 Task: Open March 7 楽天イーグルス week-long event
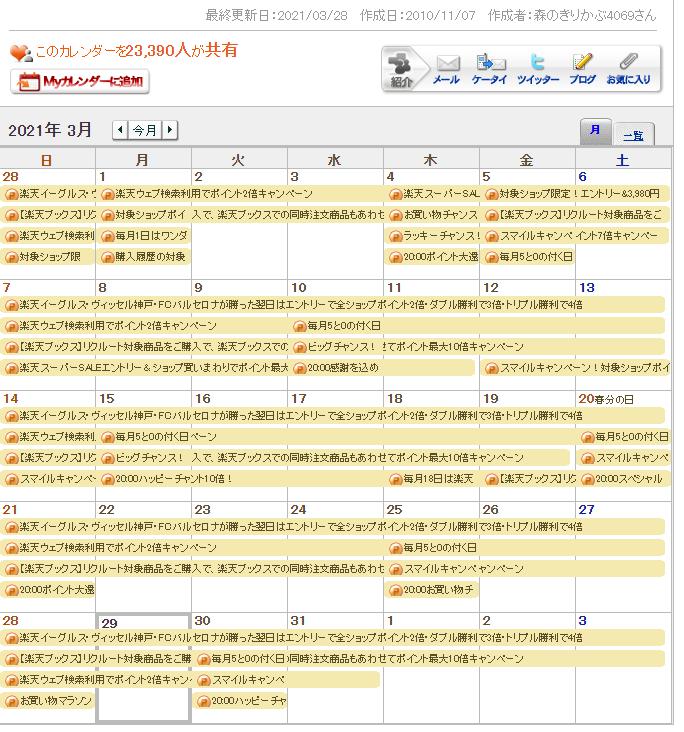tap(333, 305)
